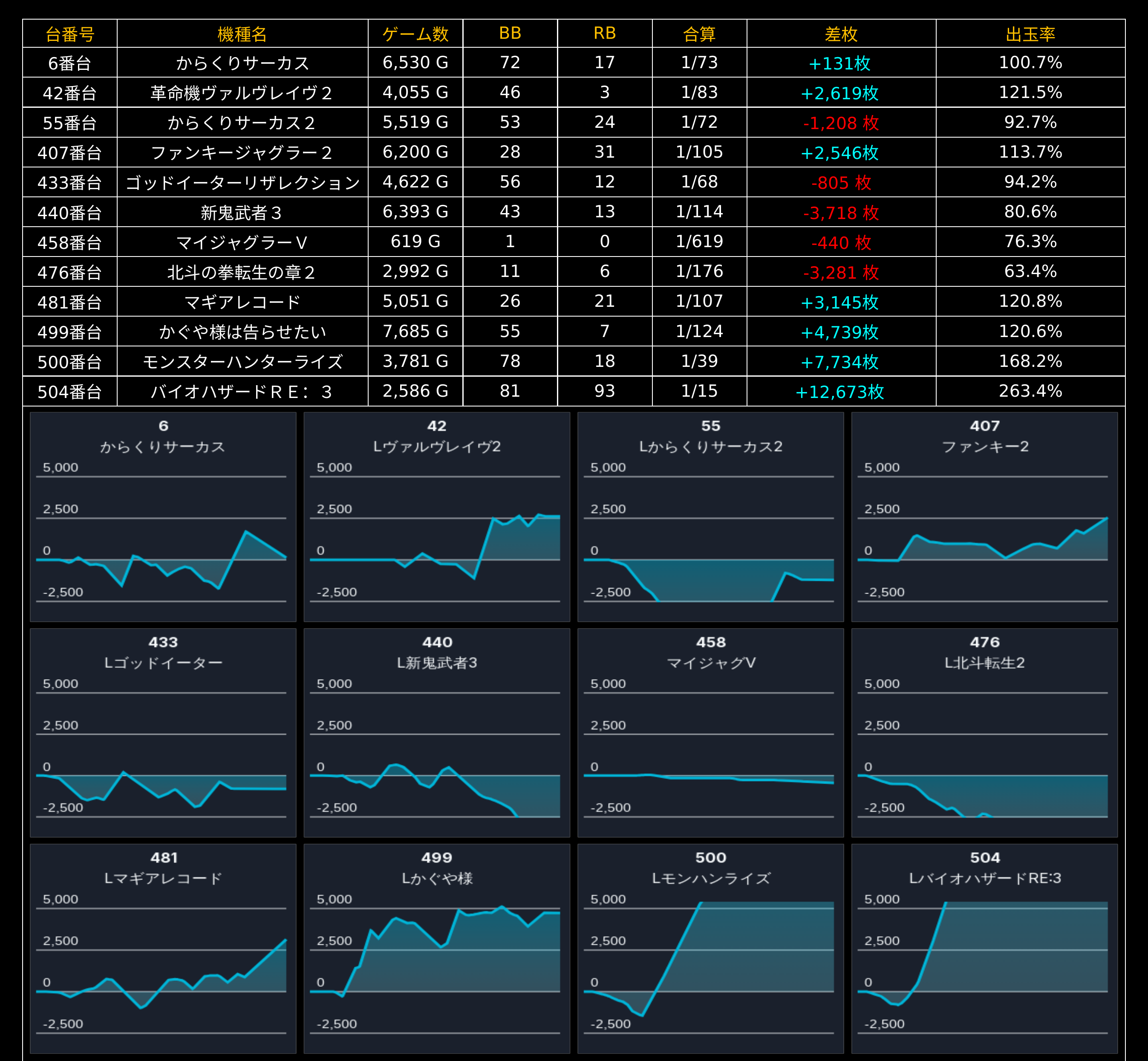The image size is (1148, 1061).
Task: Open the L新鬼武者3 chart for machine 440
Action: pos(437,732)
